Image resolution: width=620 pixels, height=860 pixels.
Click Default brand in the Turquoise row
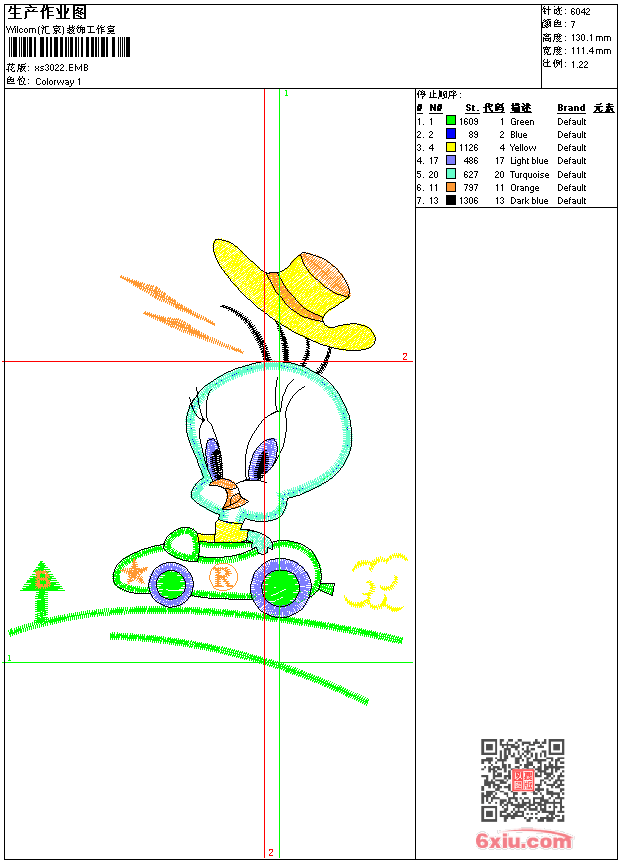[x=572, y=175]
